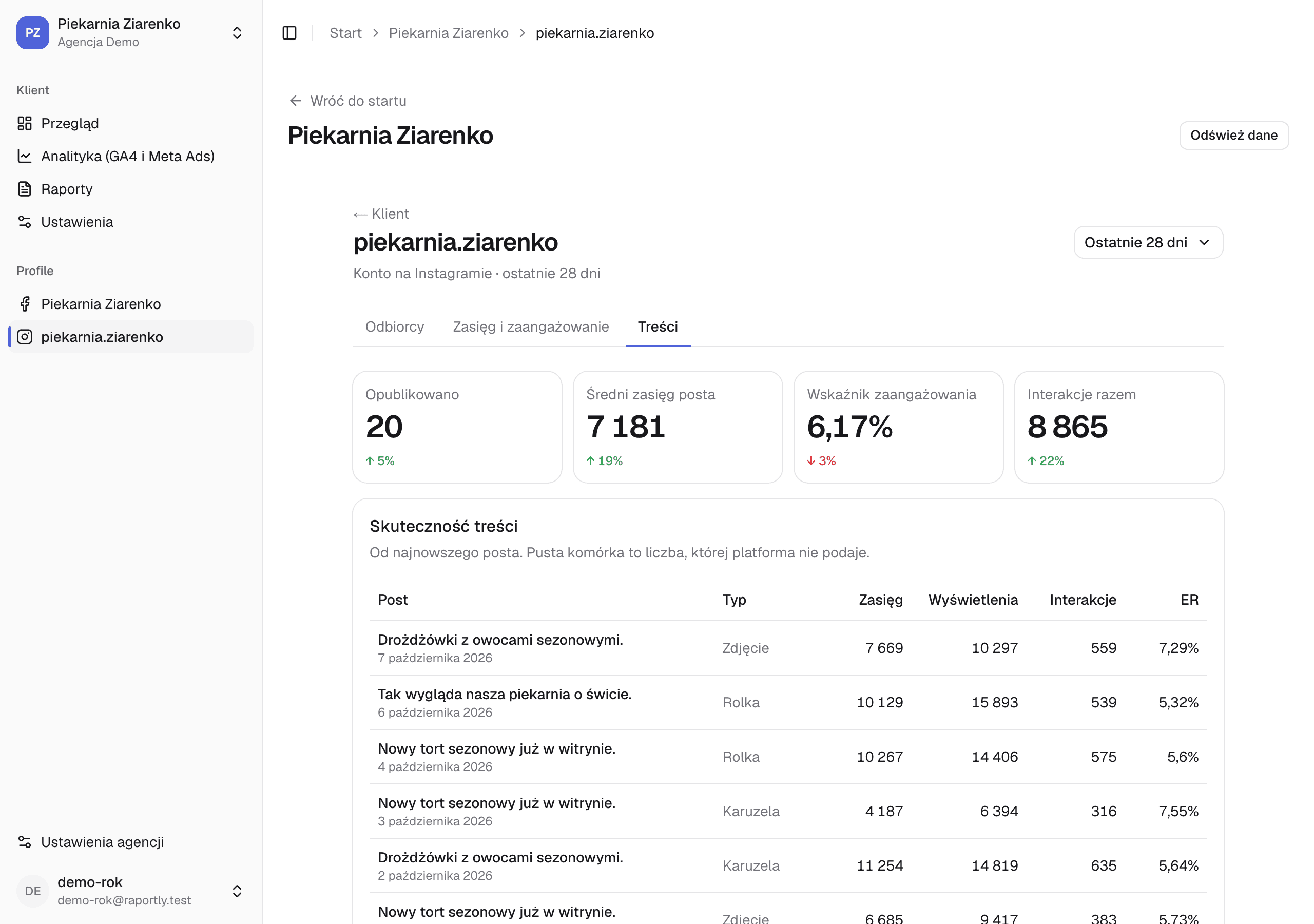Screen dimensions: 1314x924
Task: Click the ← Klient back link
Action: (381, 214)
